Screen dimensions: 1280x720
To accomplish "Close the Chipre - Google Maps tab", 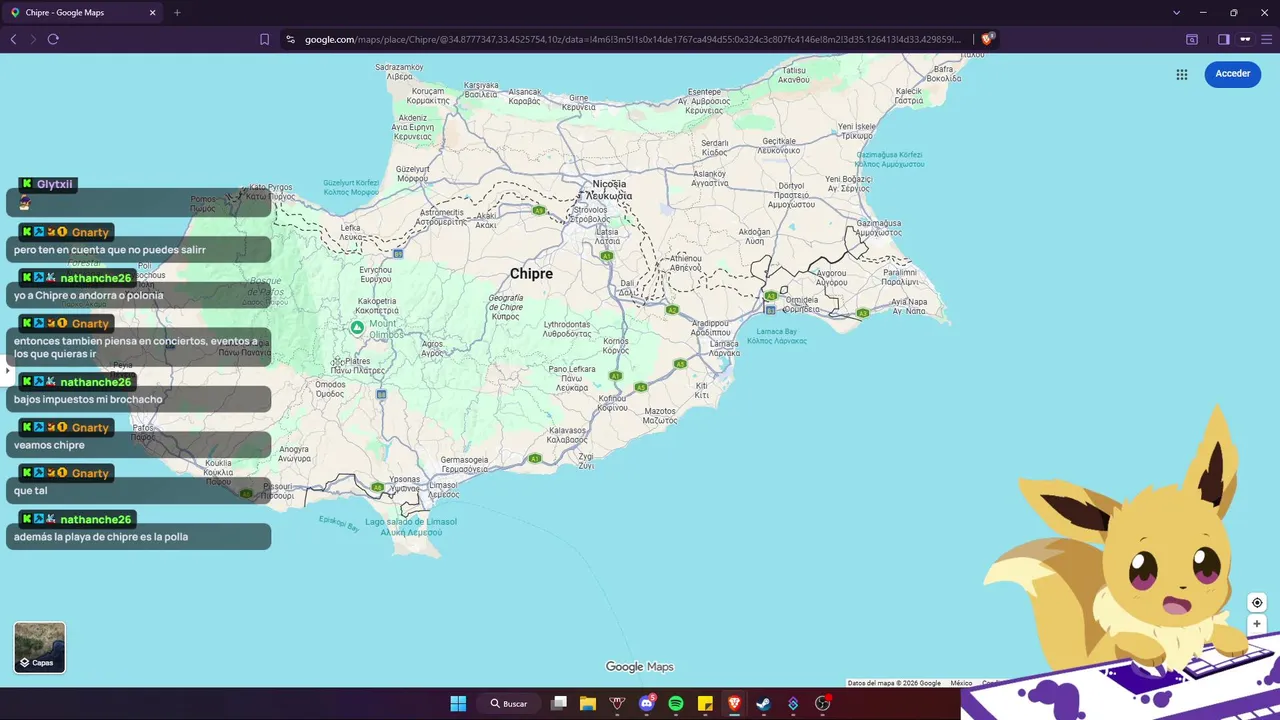I will (152, 12).
